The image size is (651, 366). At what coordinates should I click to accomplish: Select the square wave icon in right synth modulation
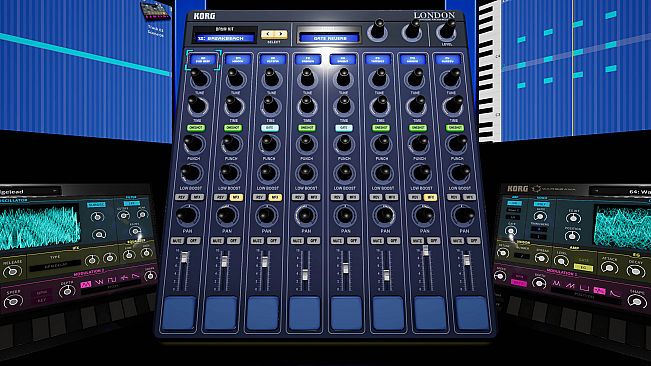585,288
